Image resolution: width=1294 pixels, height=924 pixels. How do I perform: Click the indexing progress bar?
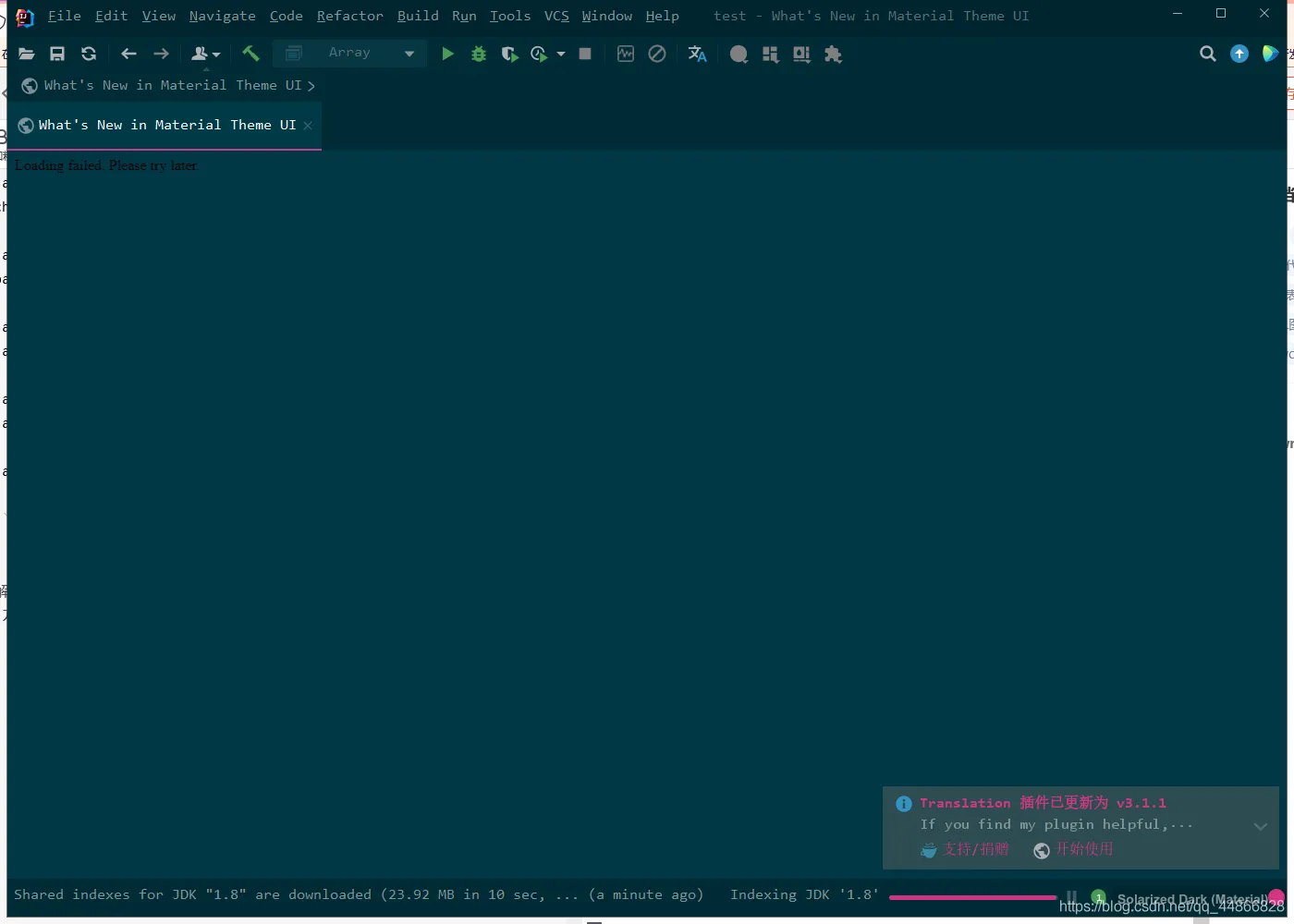[972, 897]
